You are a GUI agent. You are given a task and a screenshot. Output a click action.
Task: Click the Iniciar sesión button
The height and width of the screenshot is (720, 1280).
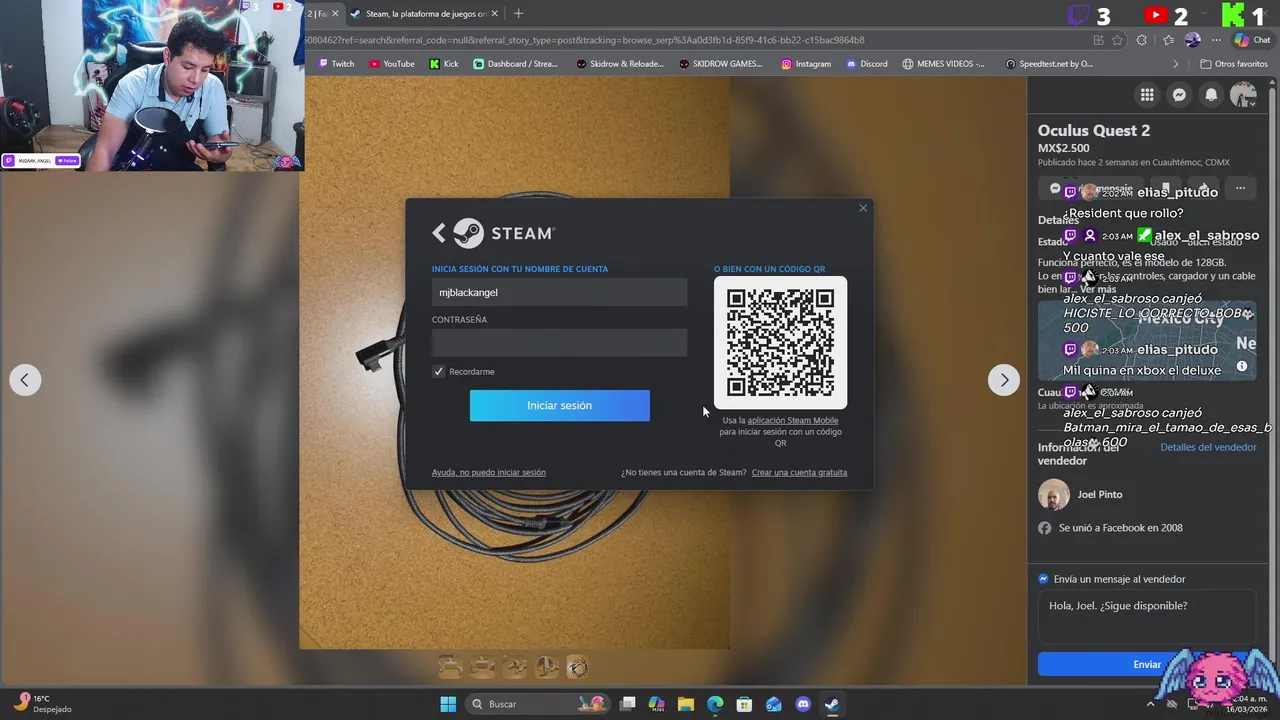[x=559, y=405]
